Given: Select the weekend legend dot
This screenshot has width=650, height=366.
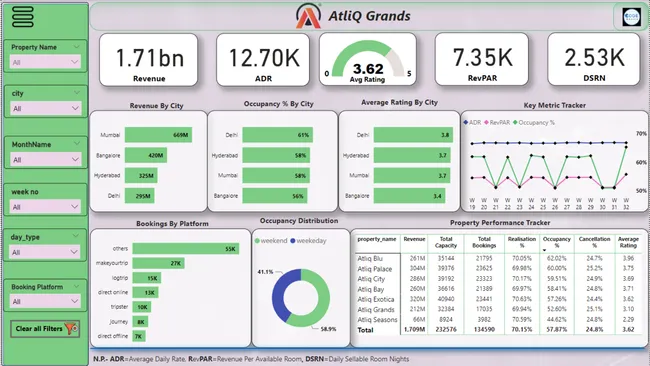Looking at the screenshot, I should [x=257, y=241].
